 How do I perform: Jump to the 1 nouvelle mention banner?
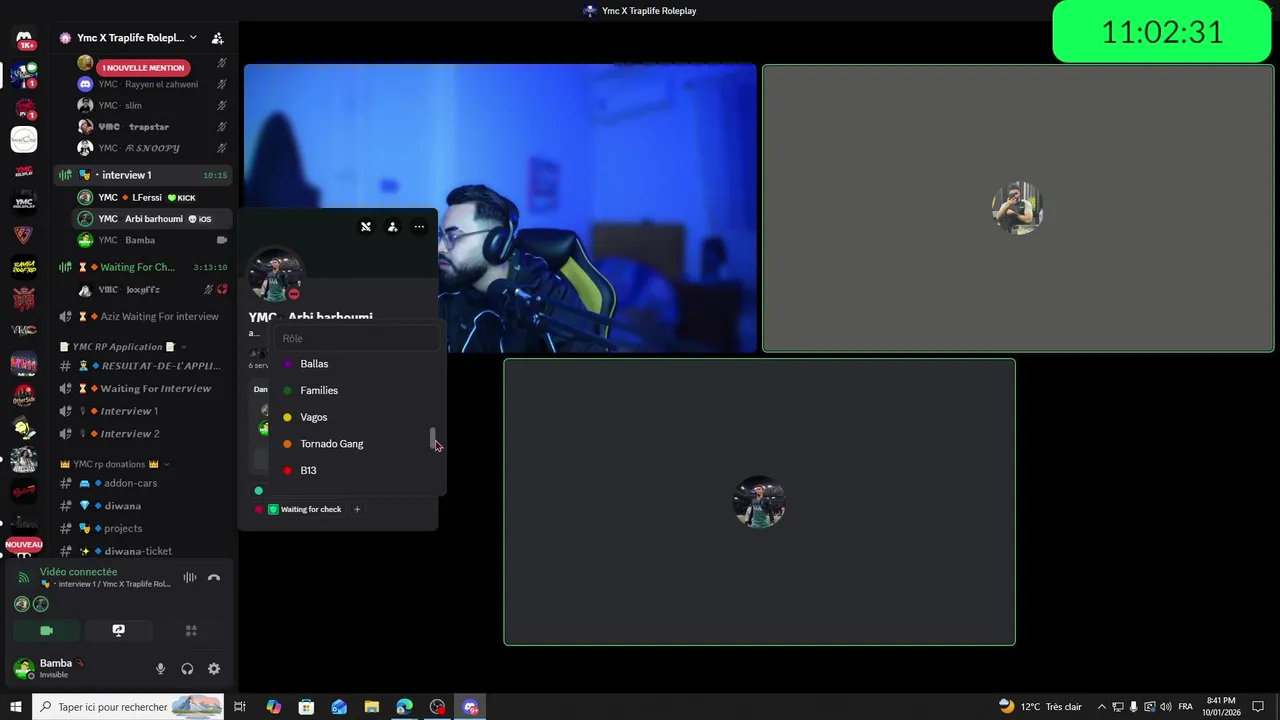pyautogui.click(x=143, y=68)
